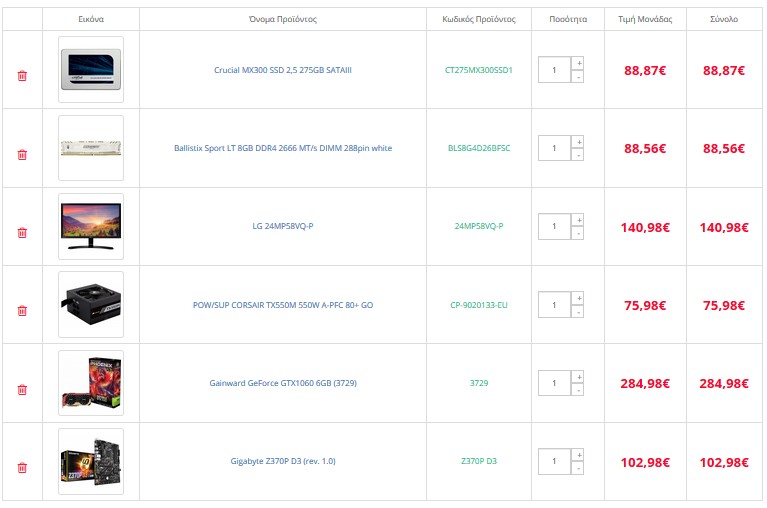Viewport: 767px width, 508px height.
Task: Select unit price 140,98€ of LG monitor
Action: pyautogui.click(x=645, y=227)
